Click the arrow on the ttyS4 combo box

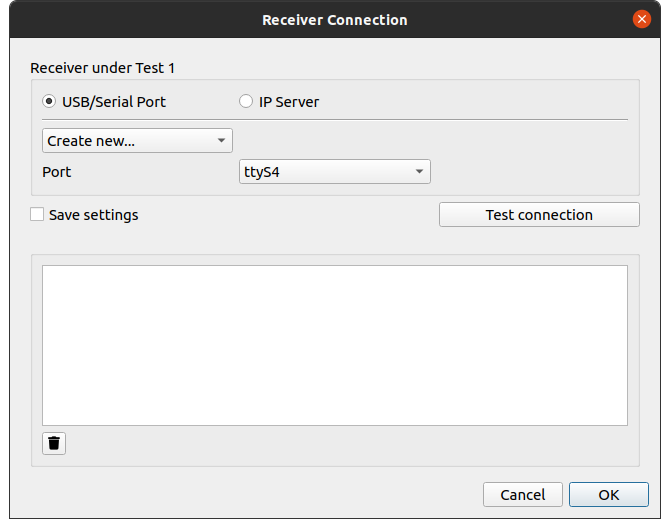420,172
